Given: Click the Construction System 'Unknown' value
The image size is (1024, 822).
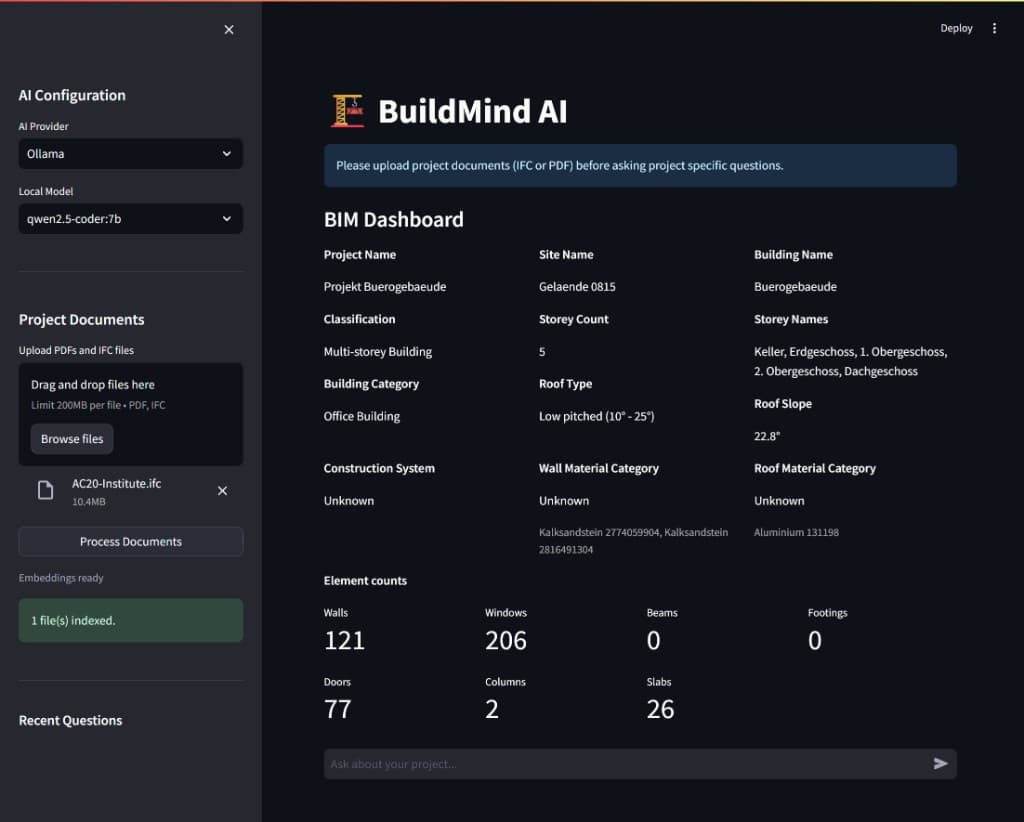Looking at the screenshot, I should pyautogui.click(x=349, y=501).
